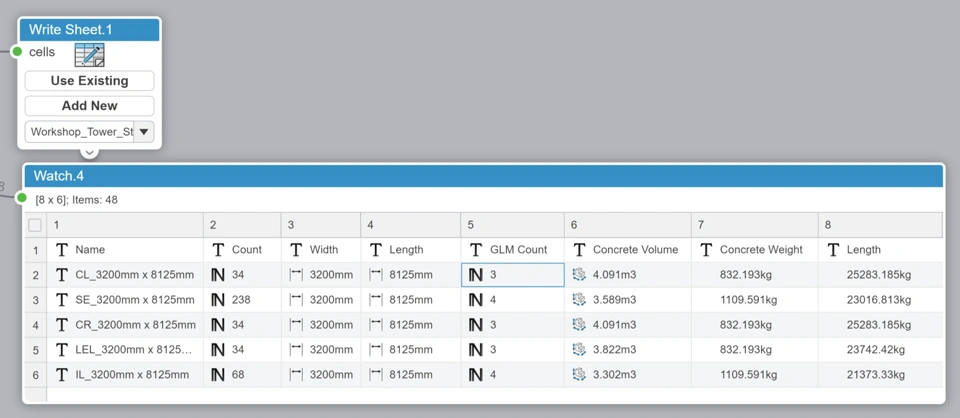This screenshot has height=418, width=960.
Task: Click the volume icon beside 3.302m3
Action: (x=579, y=374)
